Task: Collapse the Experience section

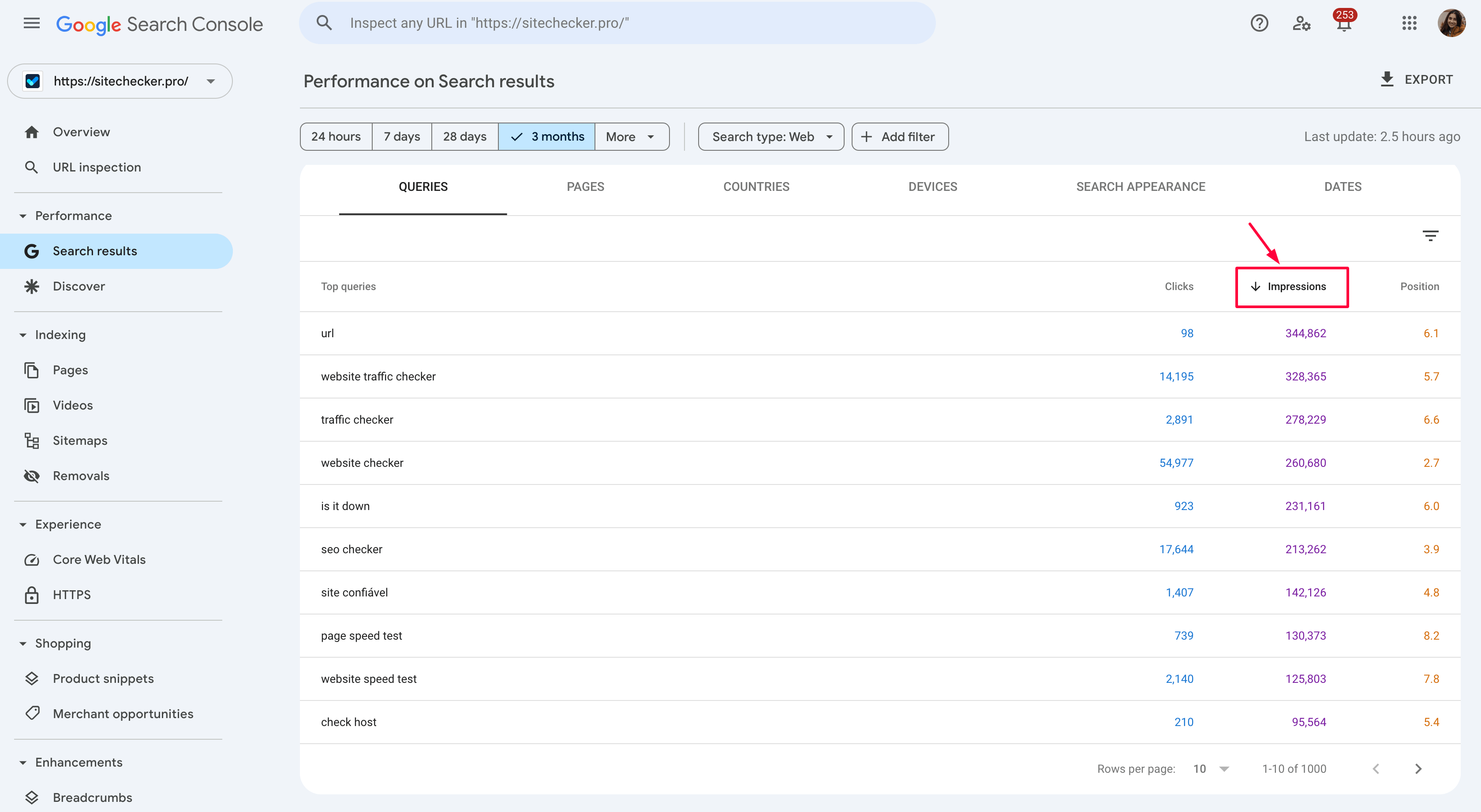Action: [x=22, y=525]
